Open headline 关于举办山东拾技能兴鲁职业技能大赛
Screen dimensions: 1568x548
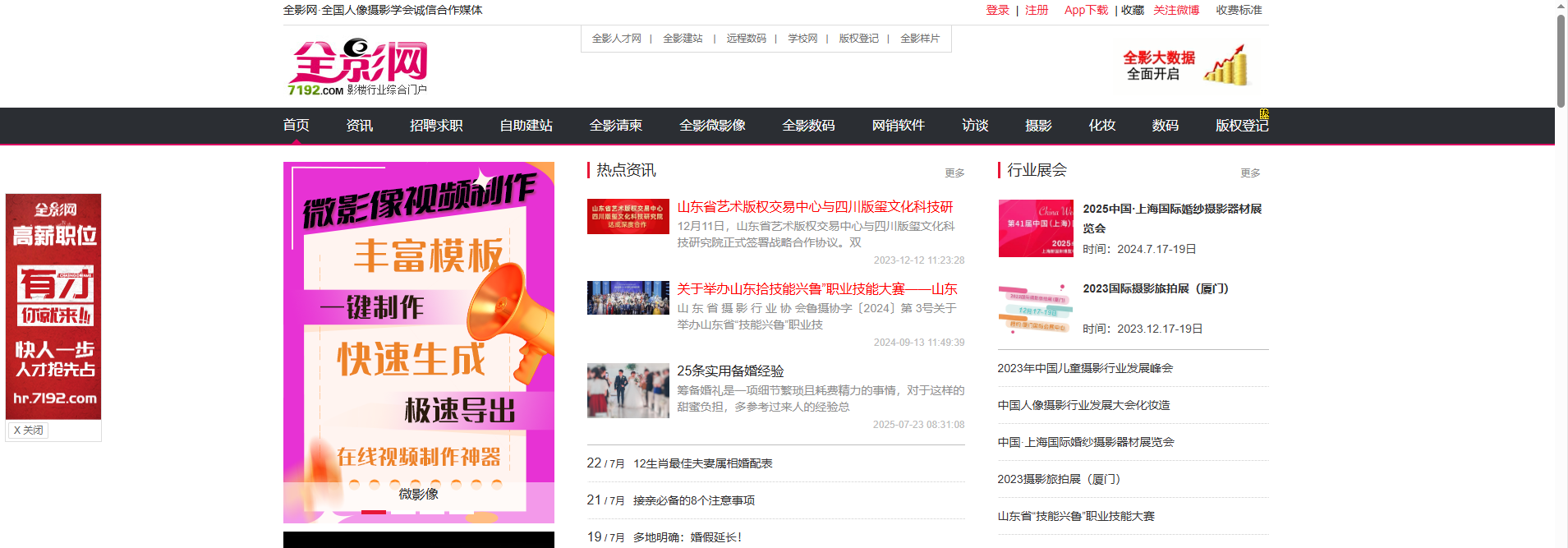click(817, 289)
